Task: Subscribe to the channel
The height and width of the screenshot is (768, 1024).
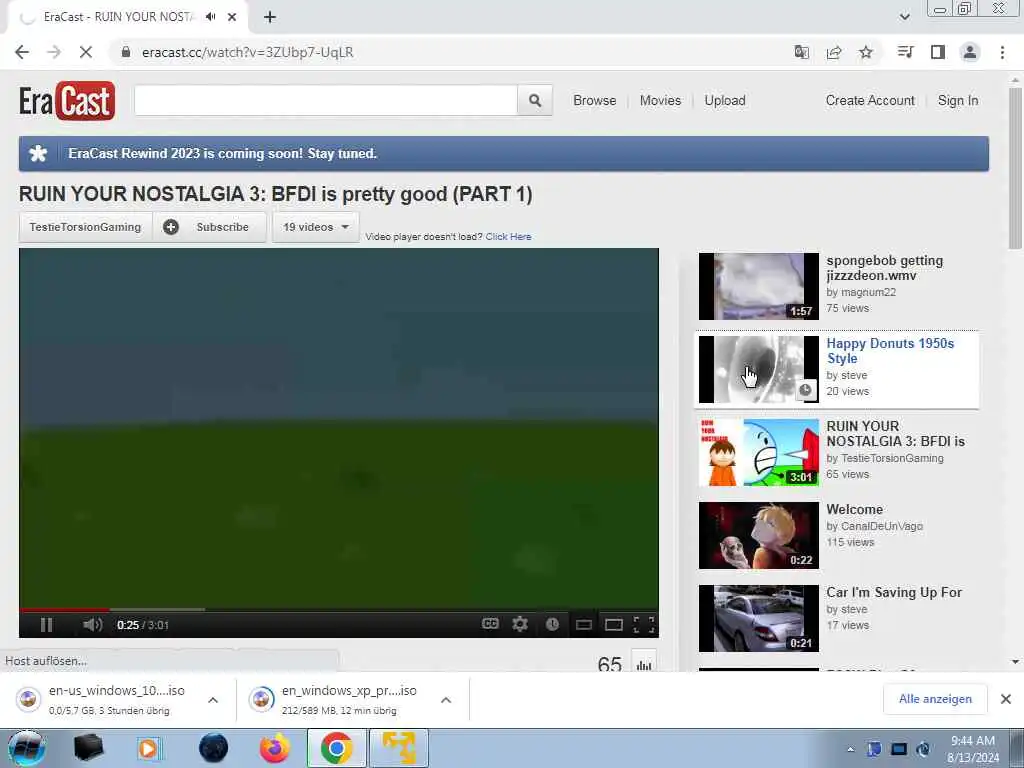Action: click(210, 227)
